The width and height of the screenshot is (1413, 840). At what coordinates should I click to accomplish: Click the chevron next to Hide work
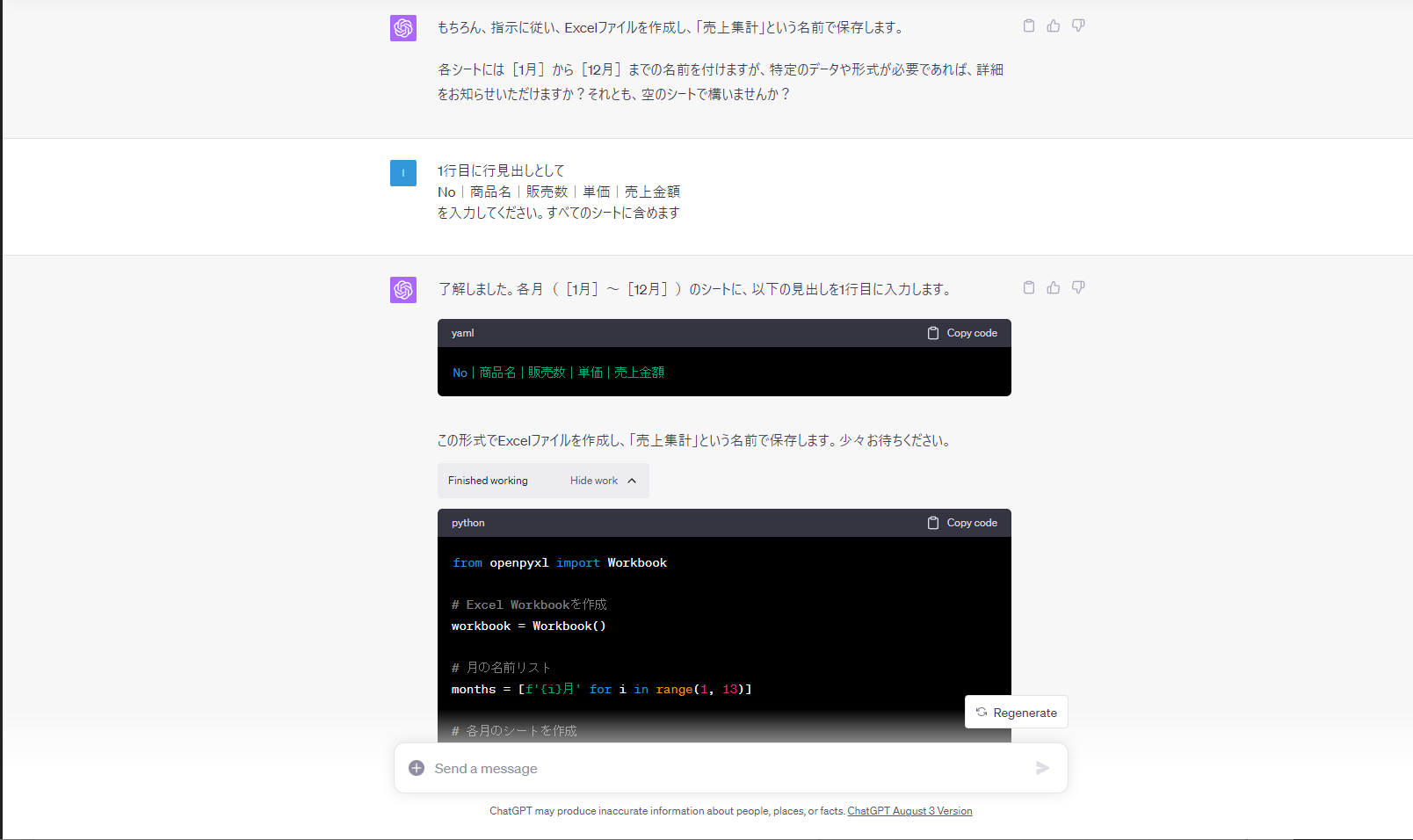[631, 481]
